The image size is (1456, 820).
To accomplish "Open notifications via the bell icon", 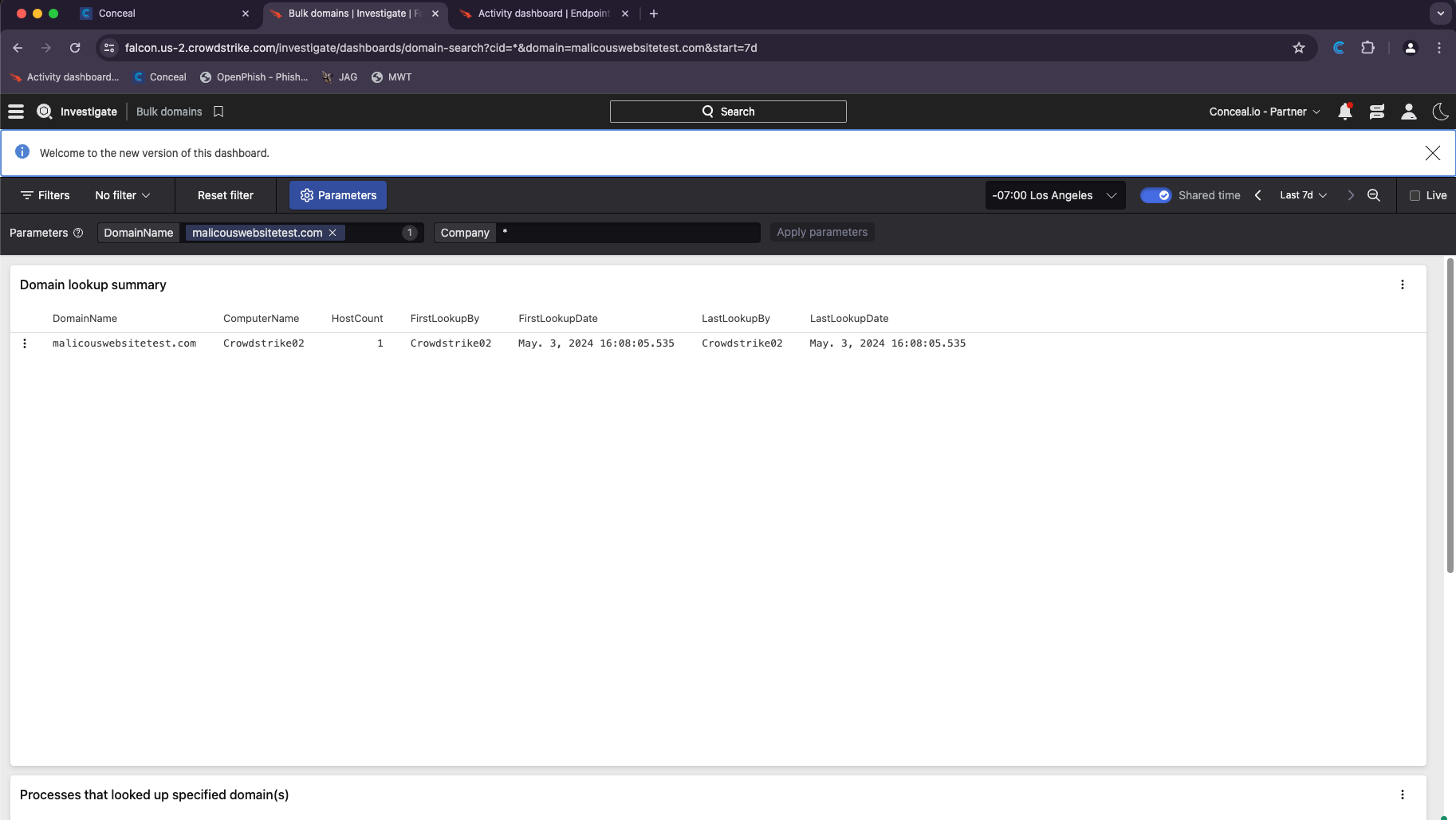I will click(1345, 112).
